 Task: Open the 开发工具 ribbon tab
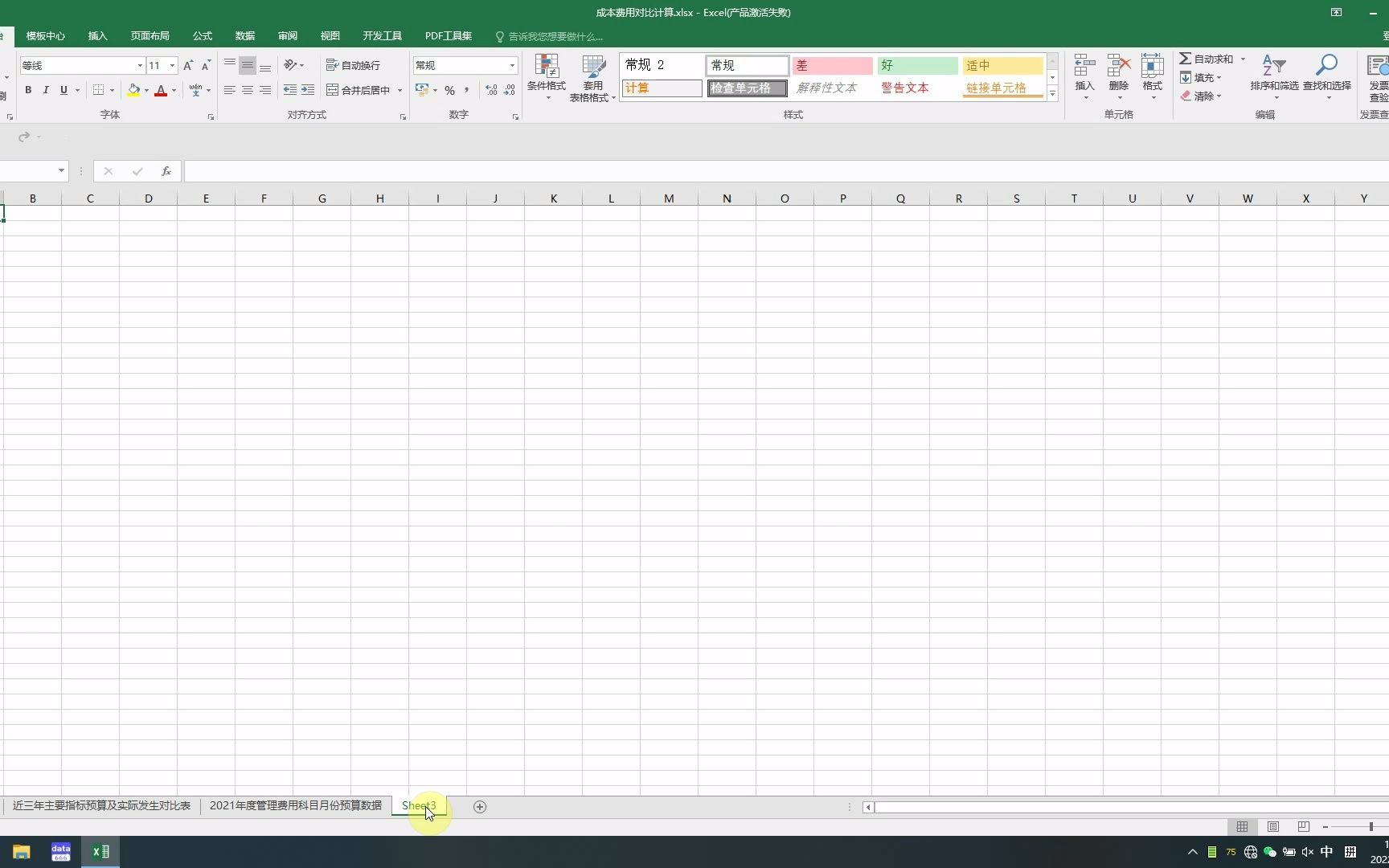(x=382, y=36)
